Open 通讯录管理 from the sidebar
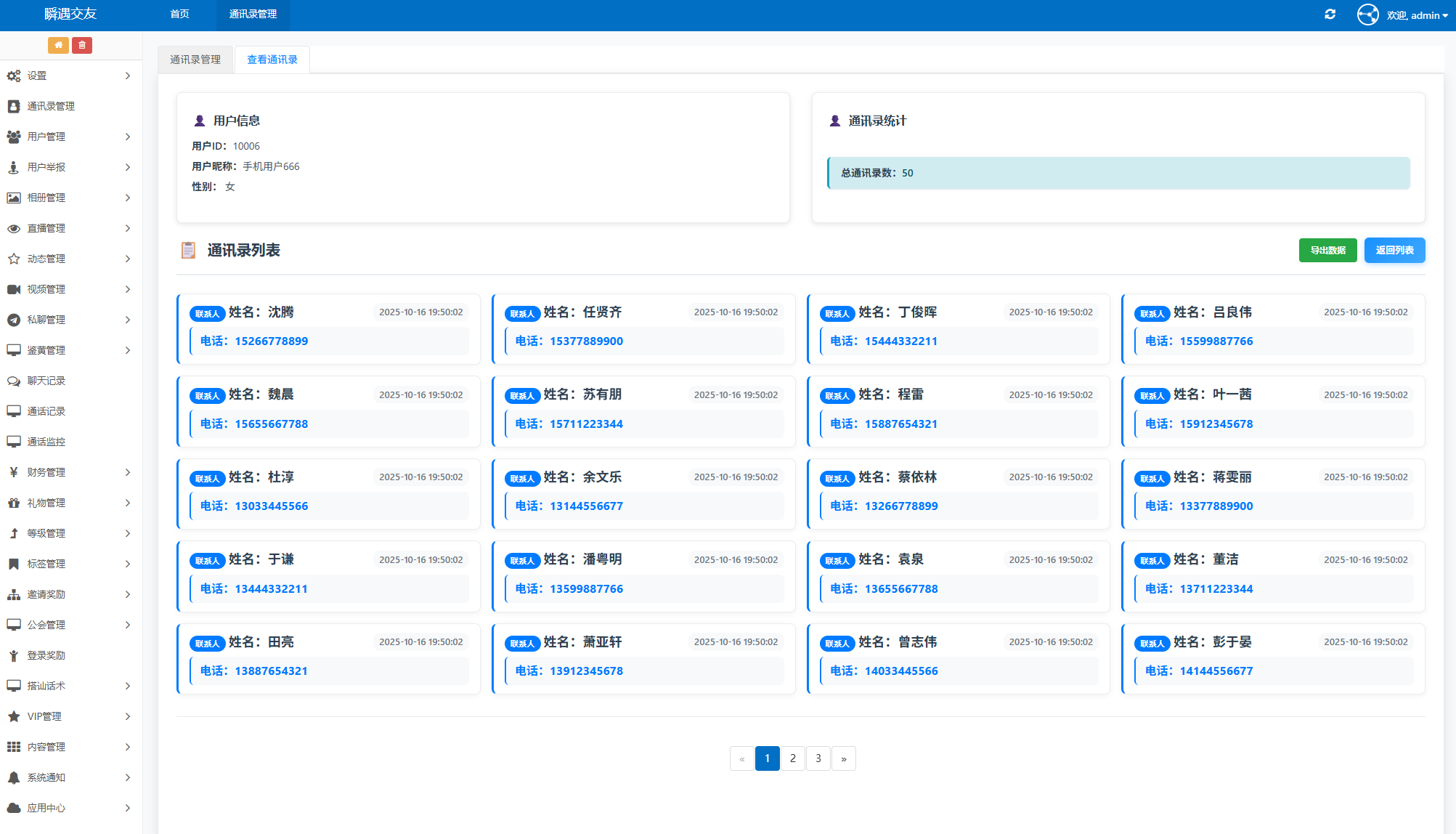Screen dimensions: 1456x834 (51, 106)
